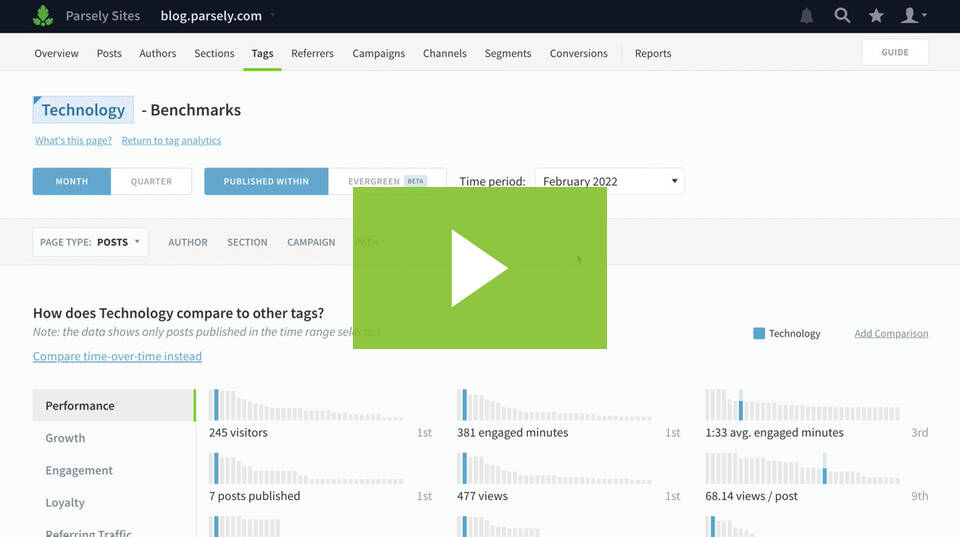The height and width of the screenshot is (537, 960).
Task: Open the What's this page link
Action: (73, 140)
